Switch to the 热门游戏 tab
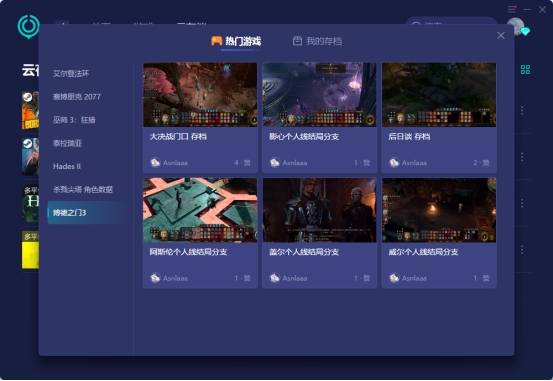This screenshot has width=553, height=381. coord(236,41)
